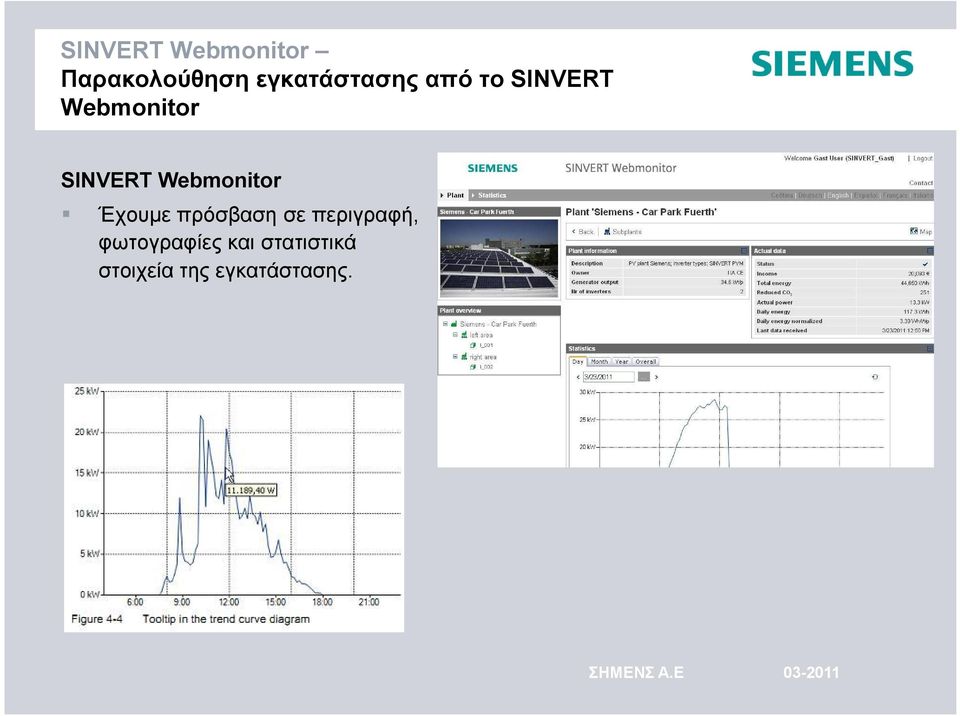
Task: Click the Figure 4-4 caption text
Action: [x=190, y=619]
